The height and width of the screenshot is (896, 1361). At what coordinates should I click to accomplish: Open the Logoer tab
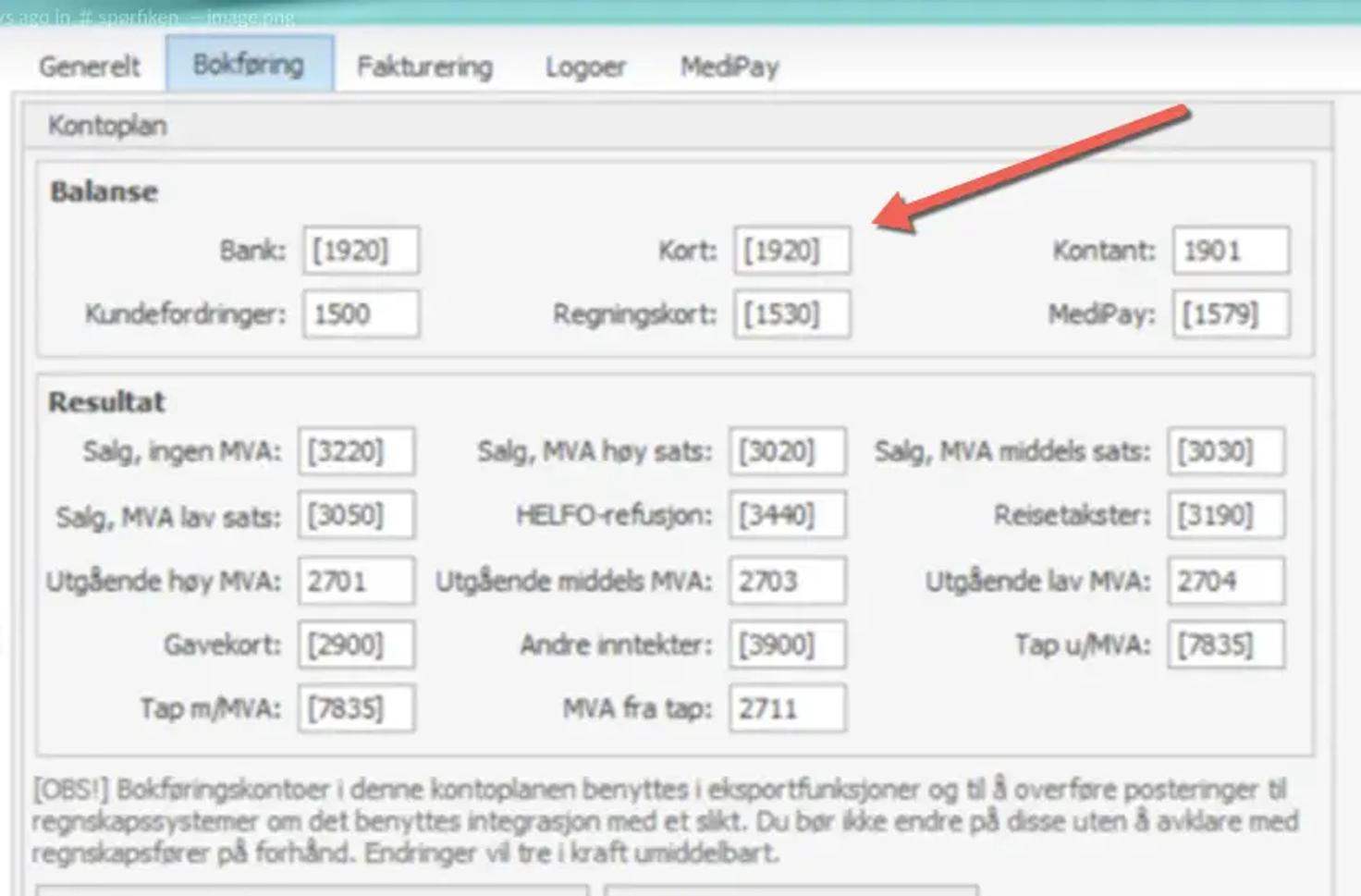585,66
